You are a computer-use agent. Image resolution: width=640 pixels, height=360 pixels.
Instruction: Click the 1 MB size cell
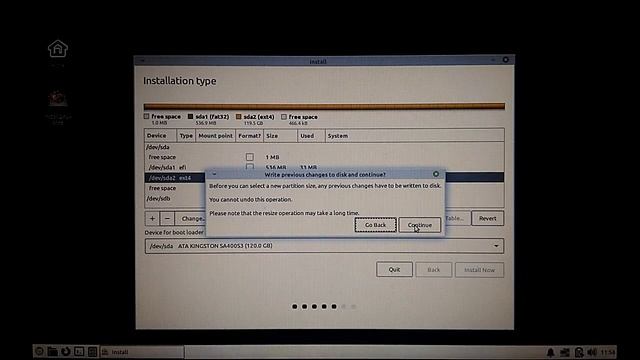tap(272, 157)
